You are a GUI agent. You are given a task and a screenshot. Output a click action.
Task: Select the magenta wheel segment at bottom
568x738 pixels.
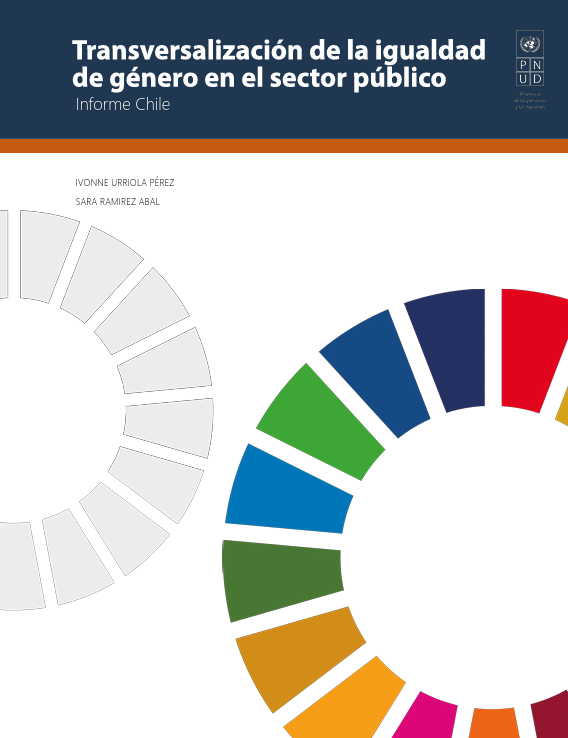point(426,716)
